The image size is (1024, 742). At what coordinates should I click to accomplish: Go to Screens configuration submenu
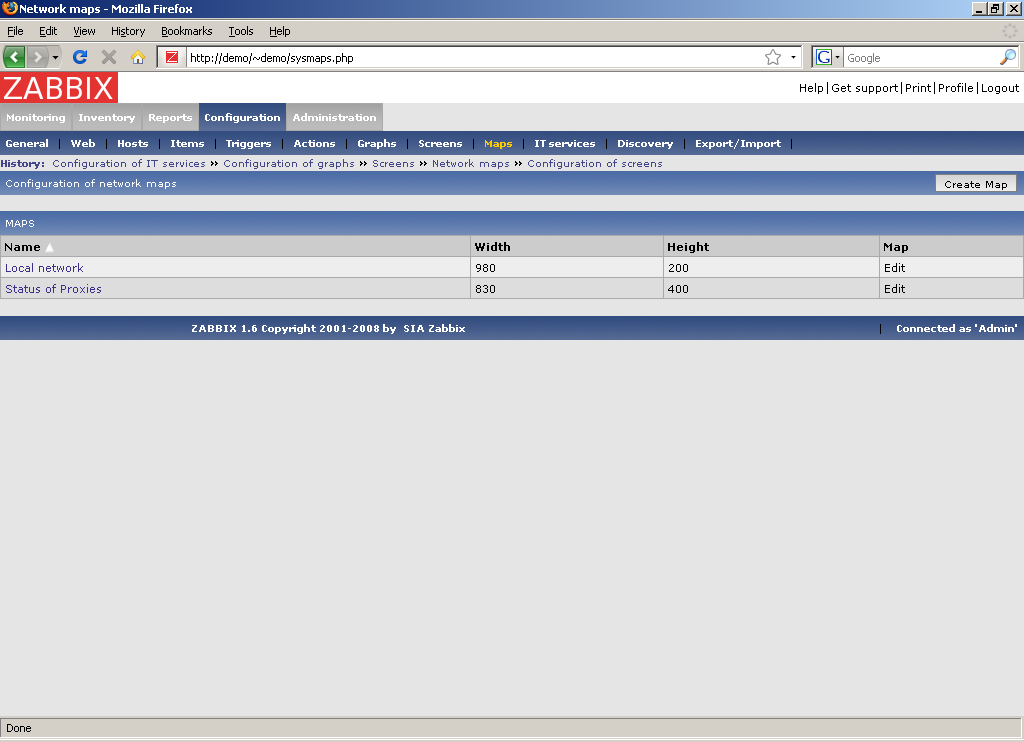[440, 144]
